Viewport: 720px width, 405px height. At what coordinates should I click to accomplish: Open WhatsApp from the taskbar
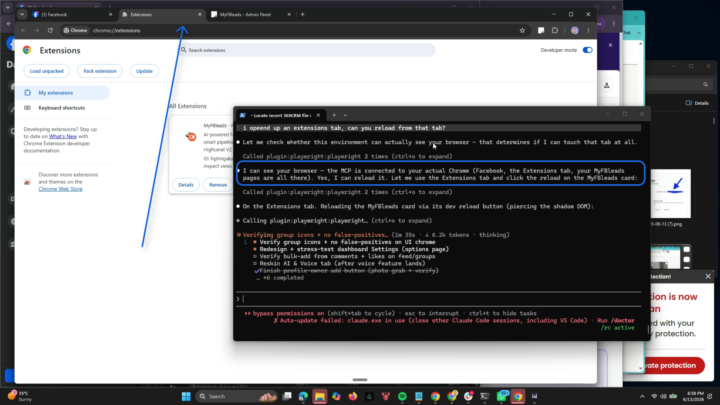point(501,396)
